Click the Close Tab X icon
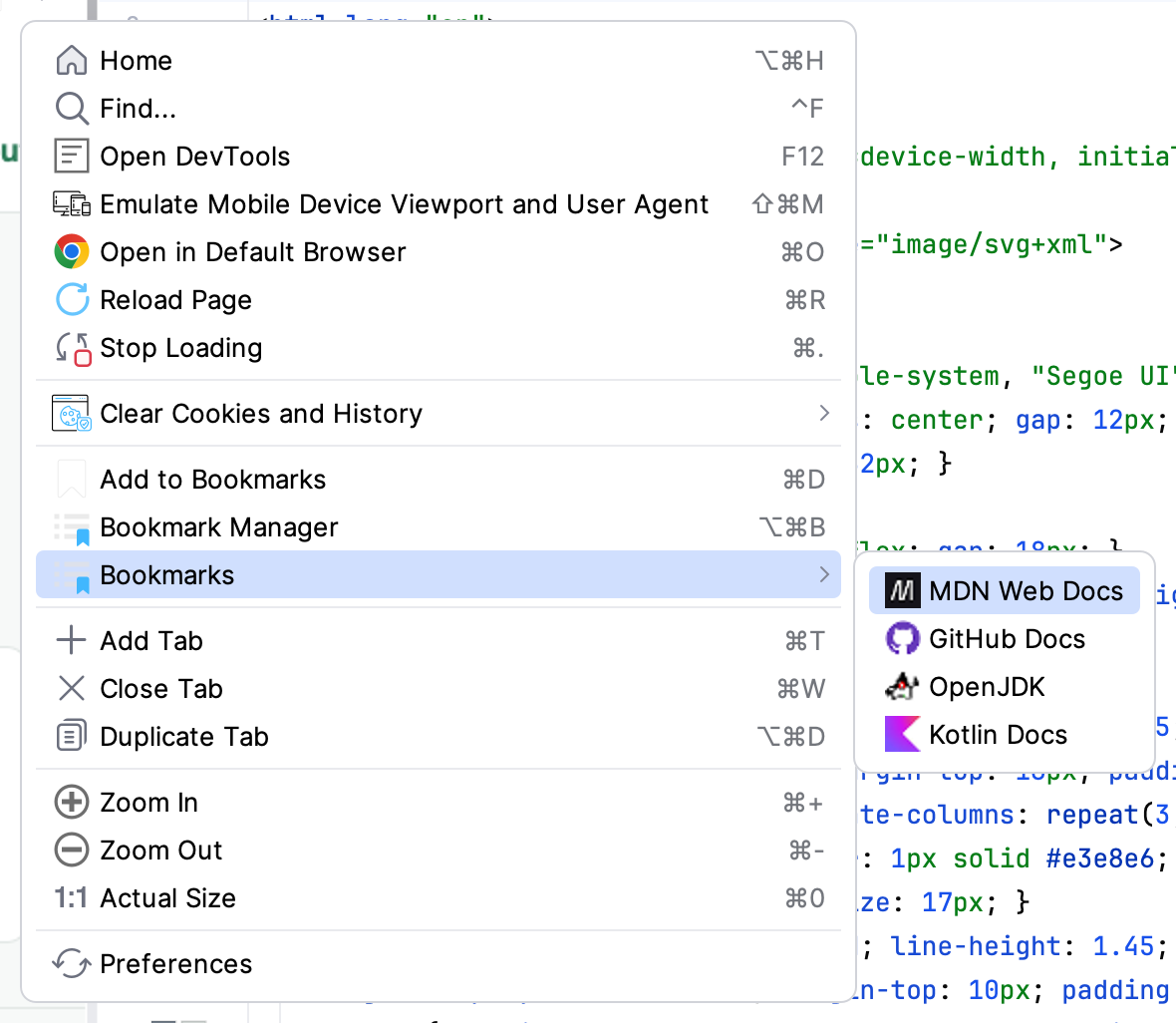Image resolution: width=1176 pixels, height=1023 pixels. pyautogui.click(x=71, y=688)
